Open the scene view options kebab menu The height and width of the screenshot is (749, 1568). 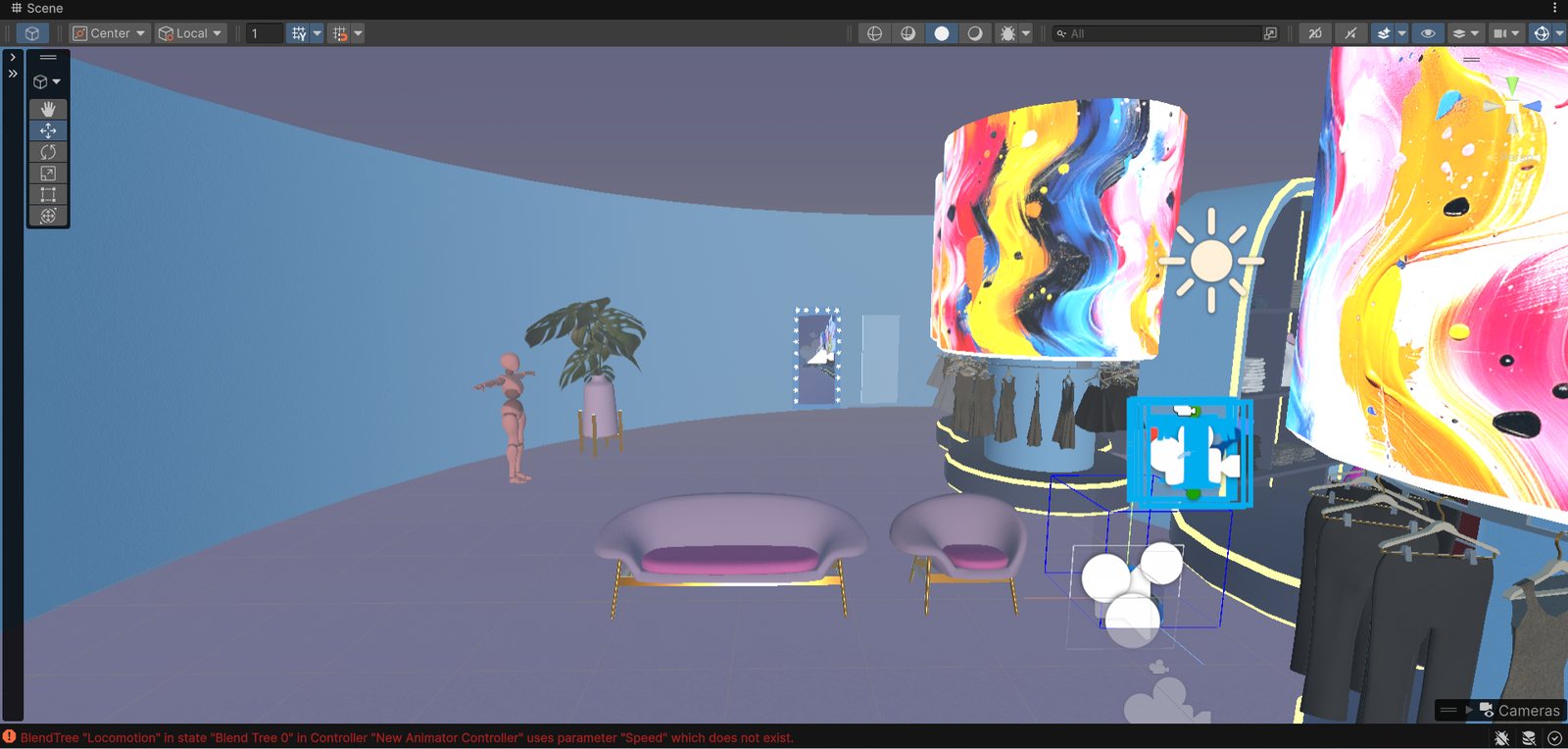[1555, 8]
